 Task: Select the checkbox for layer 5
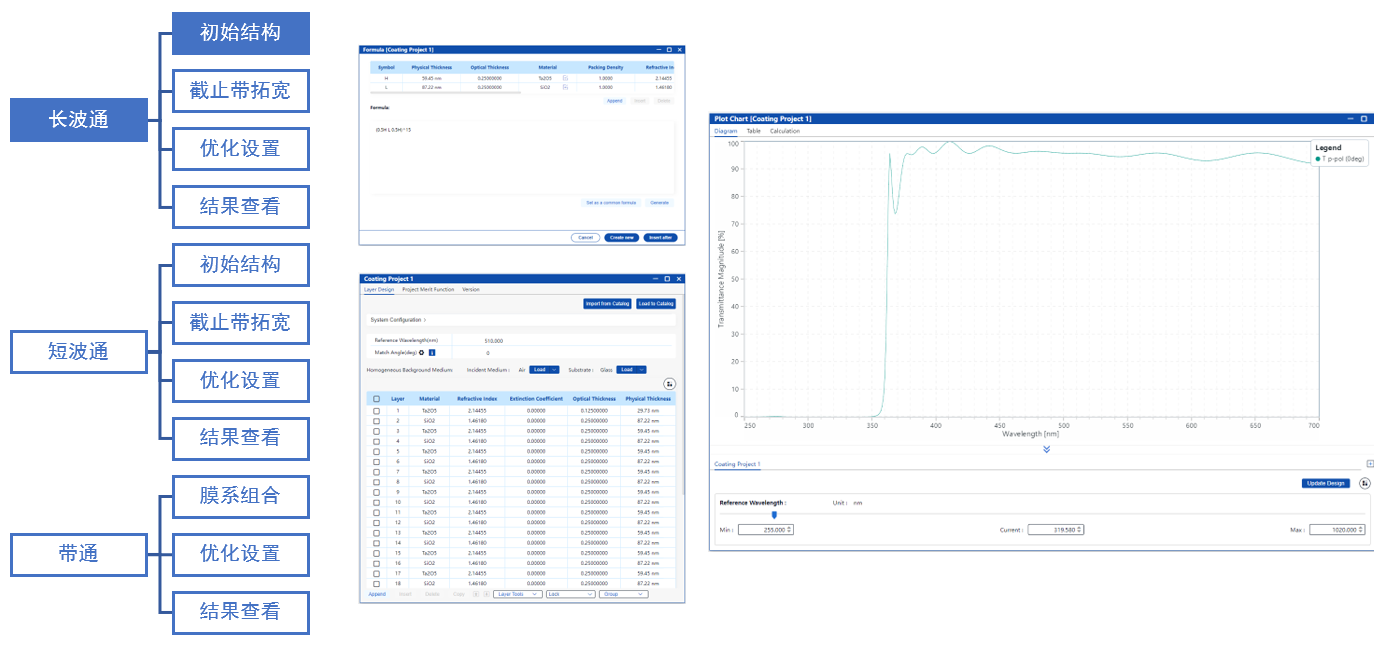(376, 451)
